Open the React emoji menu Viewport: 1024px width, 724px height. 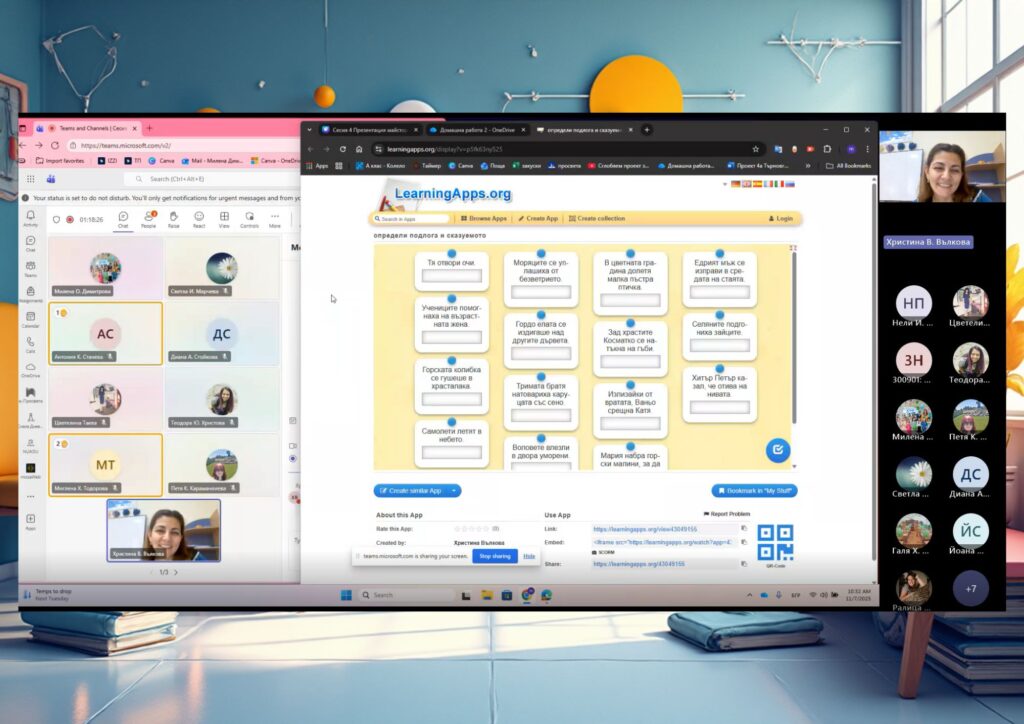[199, 218]
